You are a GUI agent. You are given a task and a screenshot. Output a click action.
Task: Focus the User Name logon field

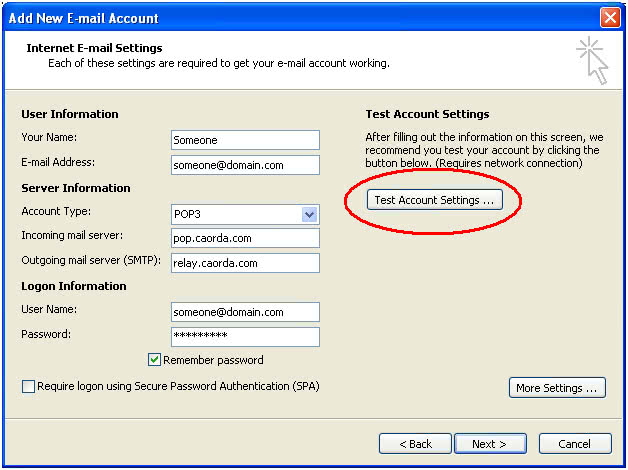coord(245,312)
